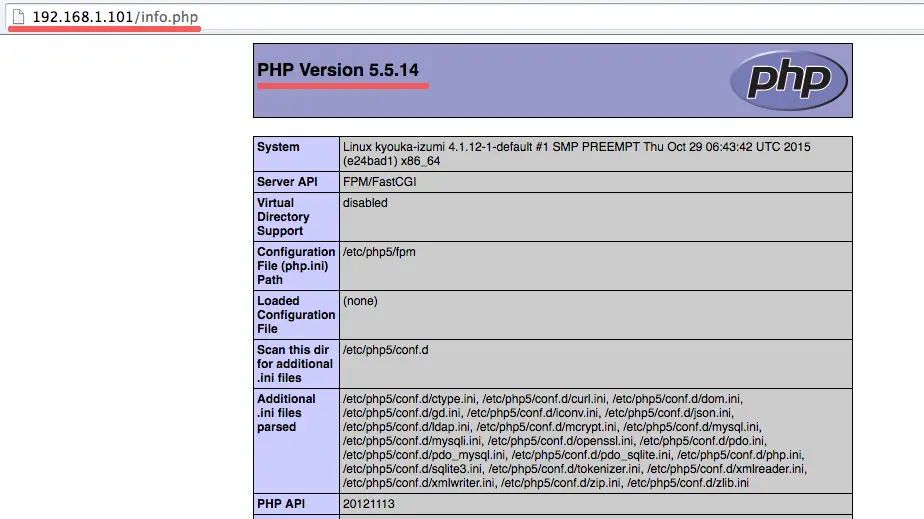Select the Loaded Configuration File label
This screenshot has width=924, height=519.
296,315
